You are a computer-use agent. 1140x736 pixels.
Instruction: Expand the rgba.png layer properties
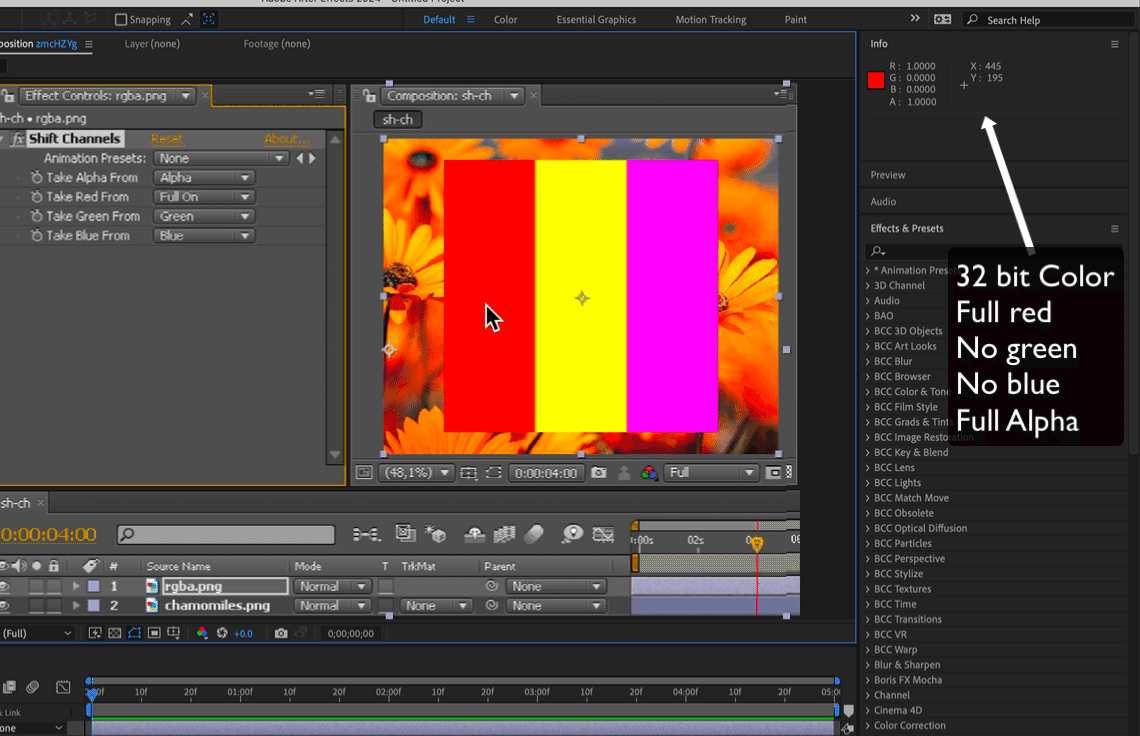(76, 586)
